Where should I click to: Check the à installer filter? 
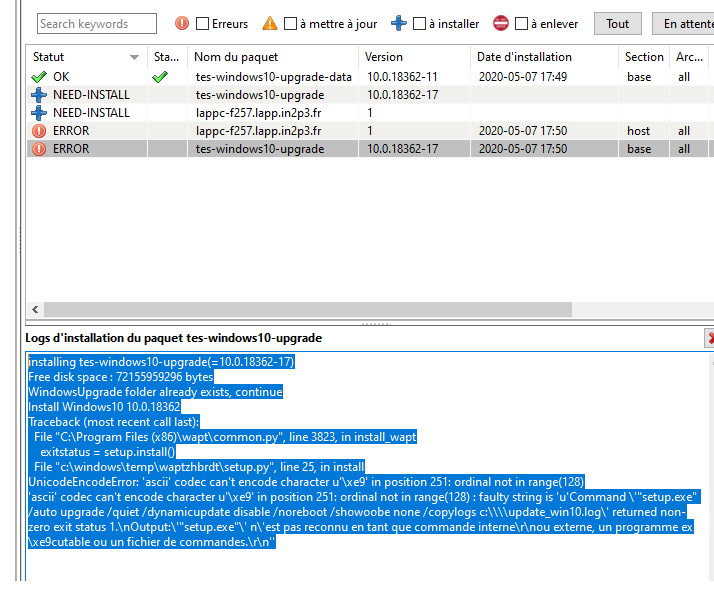(419, 23)
